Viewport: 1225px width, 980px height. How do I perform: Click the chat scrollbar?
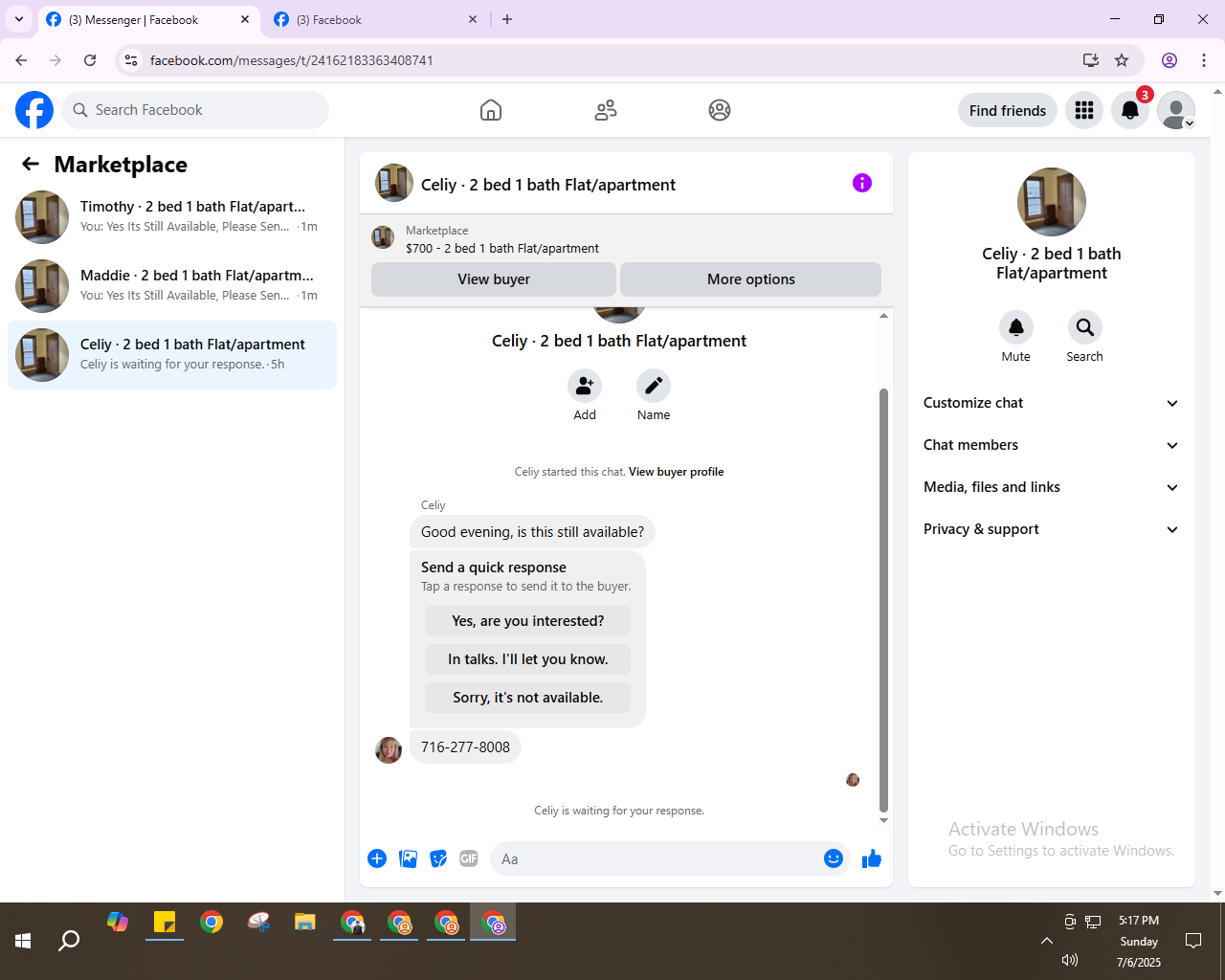(883, 599)
